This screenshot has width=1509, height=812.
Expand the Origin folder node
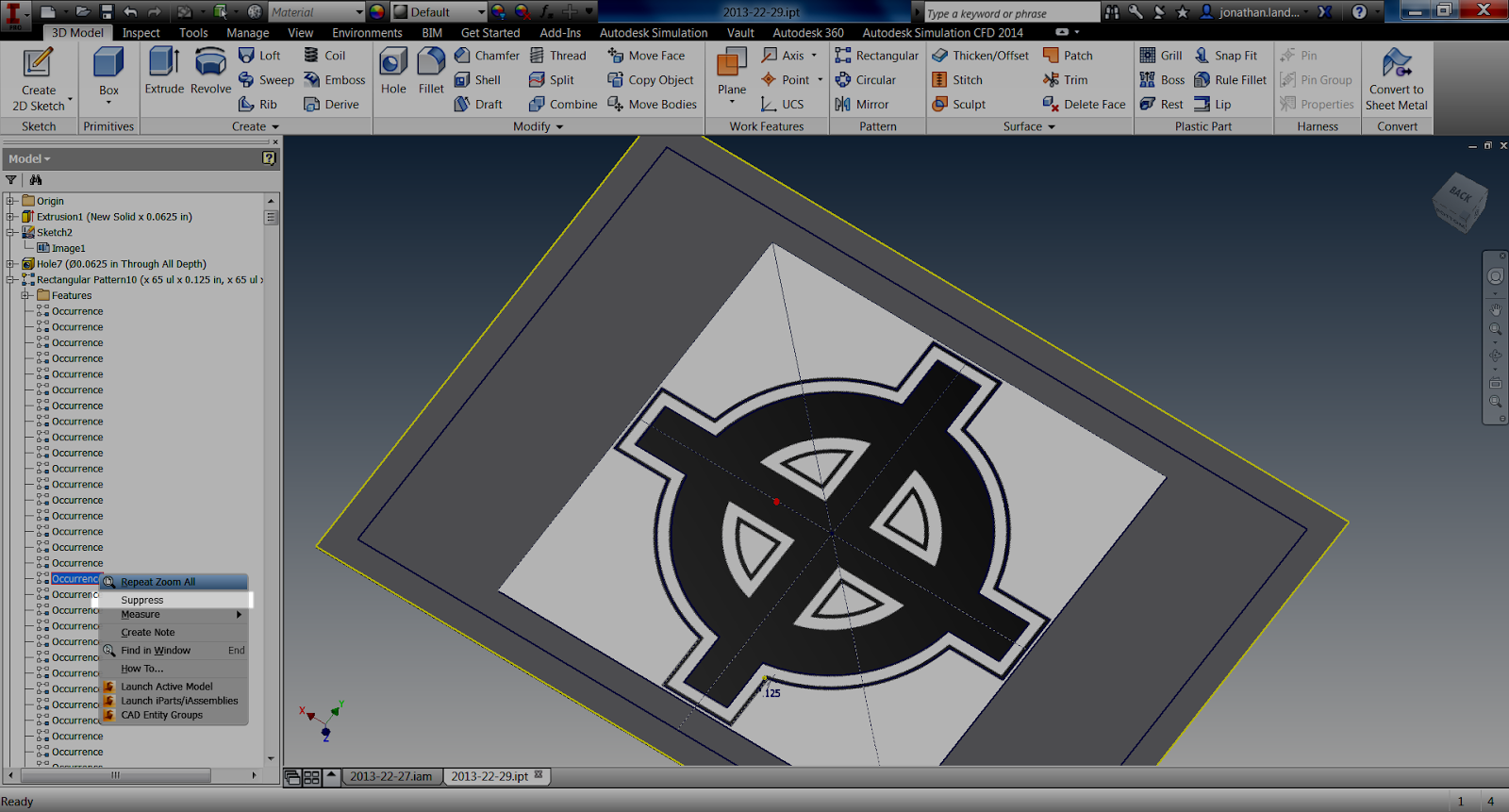click(x=10, y=201)
